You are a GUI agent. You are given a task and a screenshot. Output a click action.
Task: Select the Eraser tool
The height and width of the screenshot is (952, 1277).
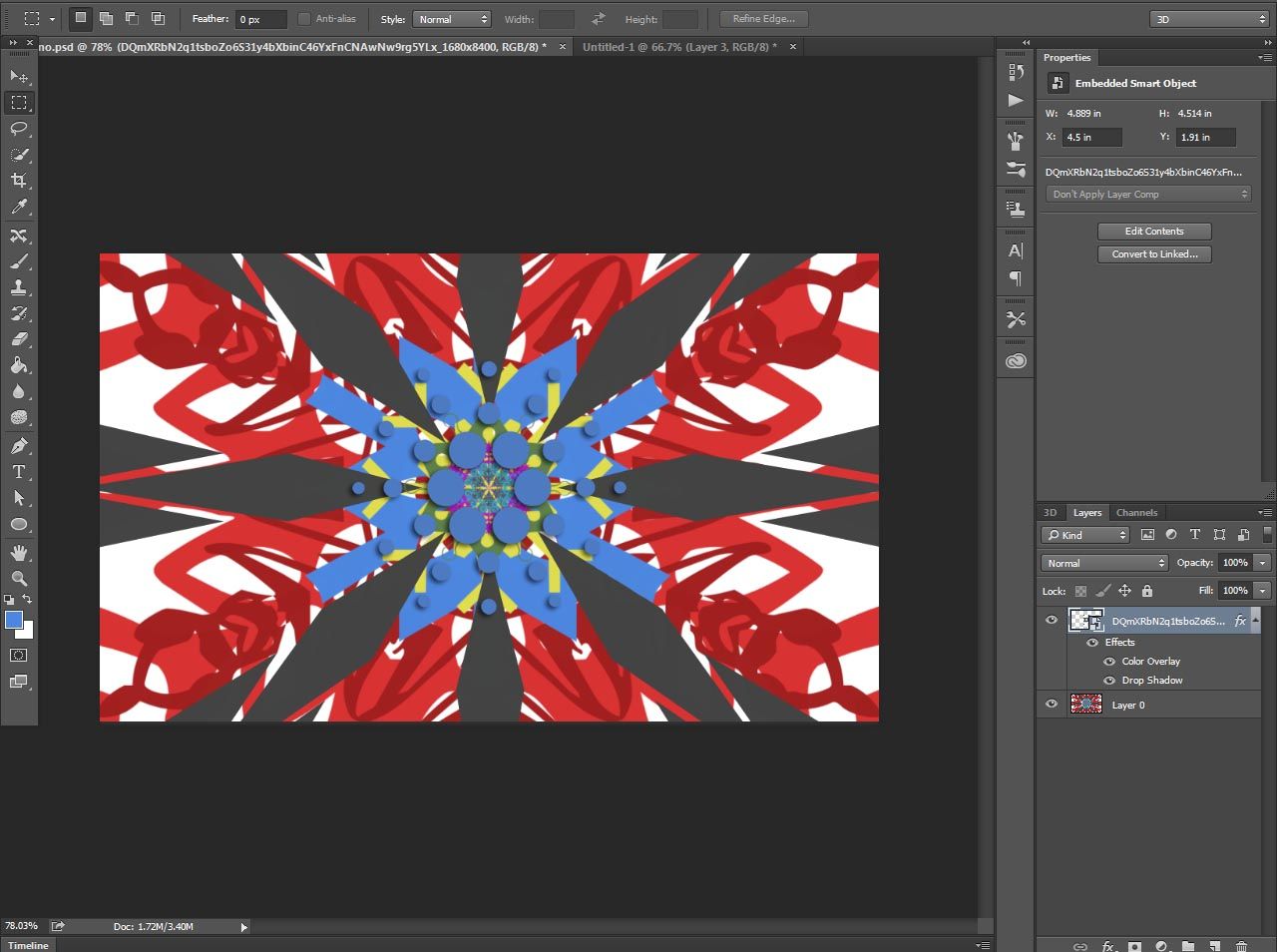(19, 339)
